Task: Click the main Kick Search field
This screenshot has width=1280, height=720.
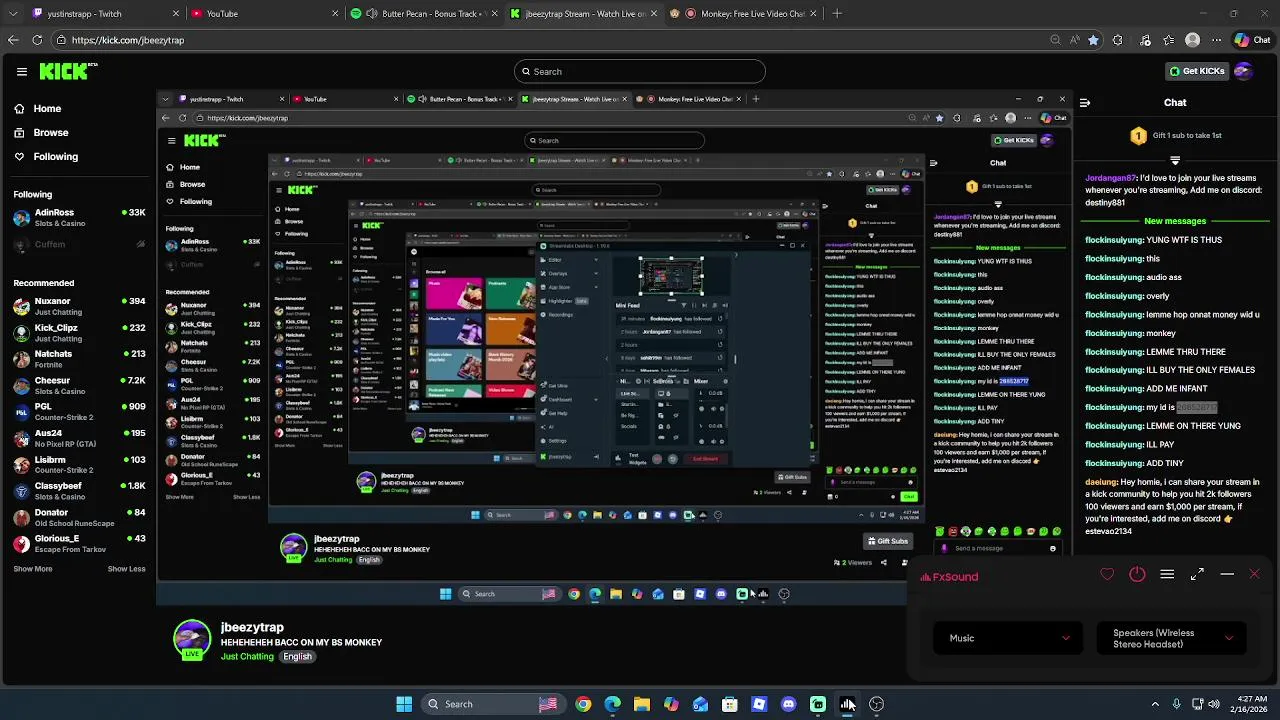Action: click(640, 71)
